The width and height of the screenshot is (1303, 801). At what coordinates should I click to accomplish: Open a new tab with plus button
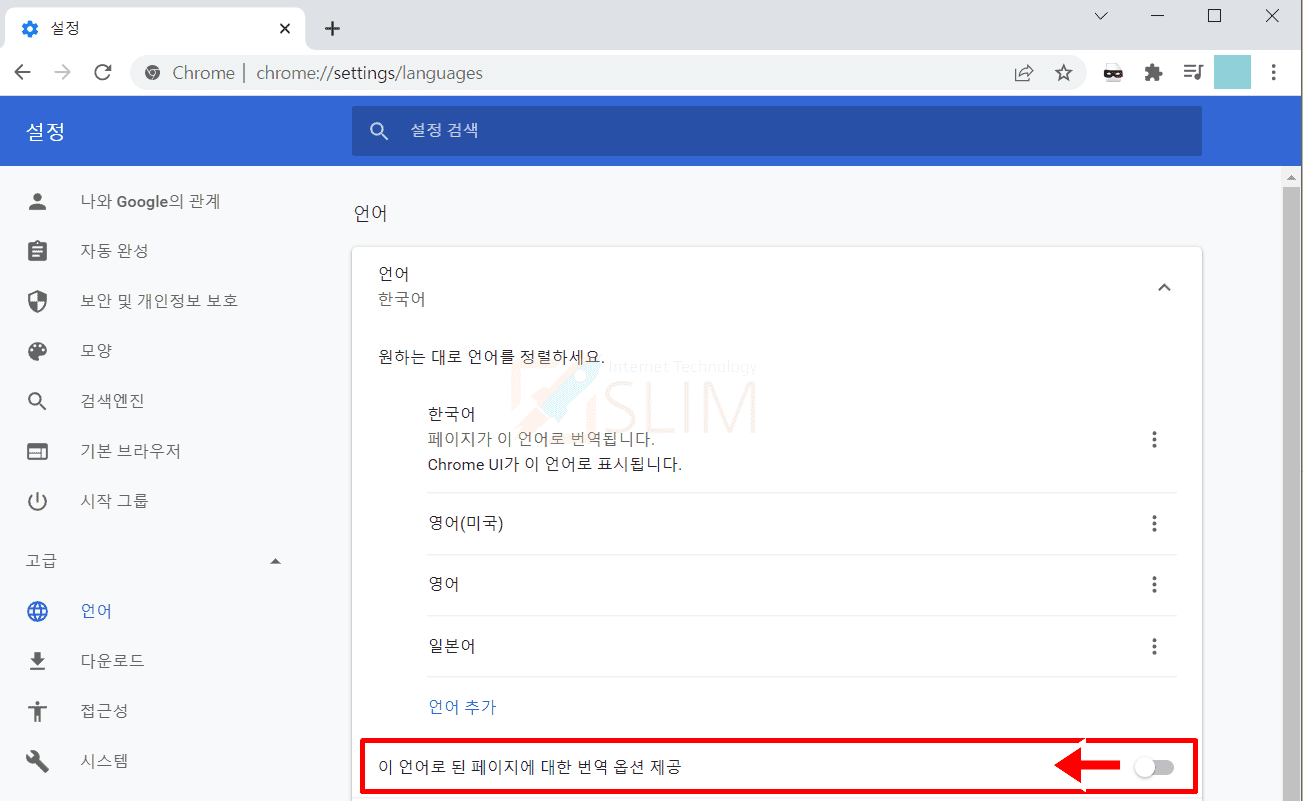tap(333, 28)
